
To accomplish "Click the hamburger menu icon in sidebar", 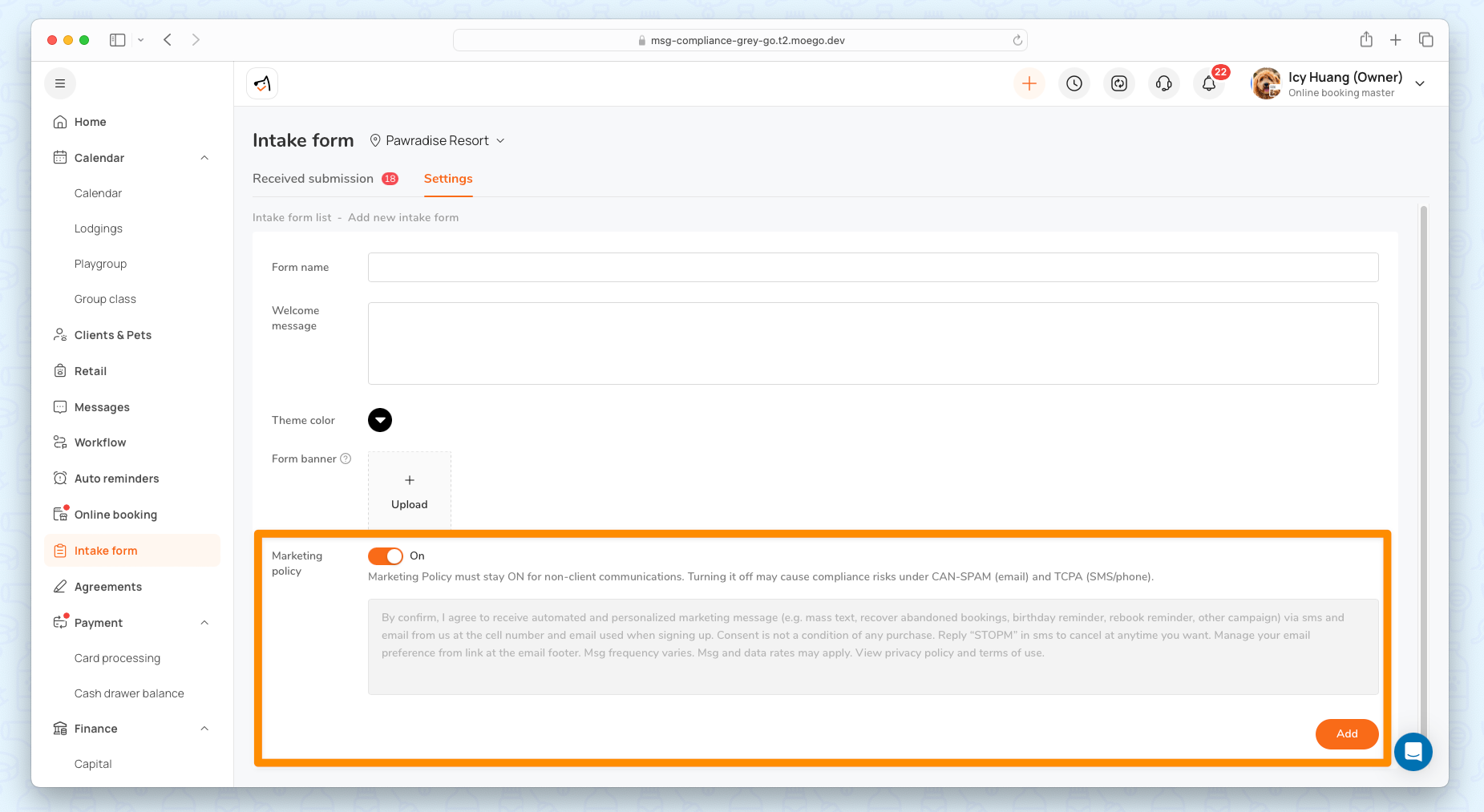I will 60,83.
